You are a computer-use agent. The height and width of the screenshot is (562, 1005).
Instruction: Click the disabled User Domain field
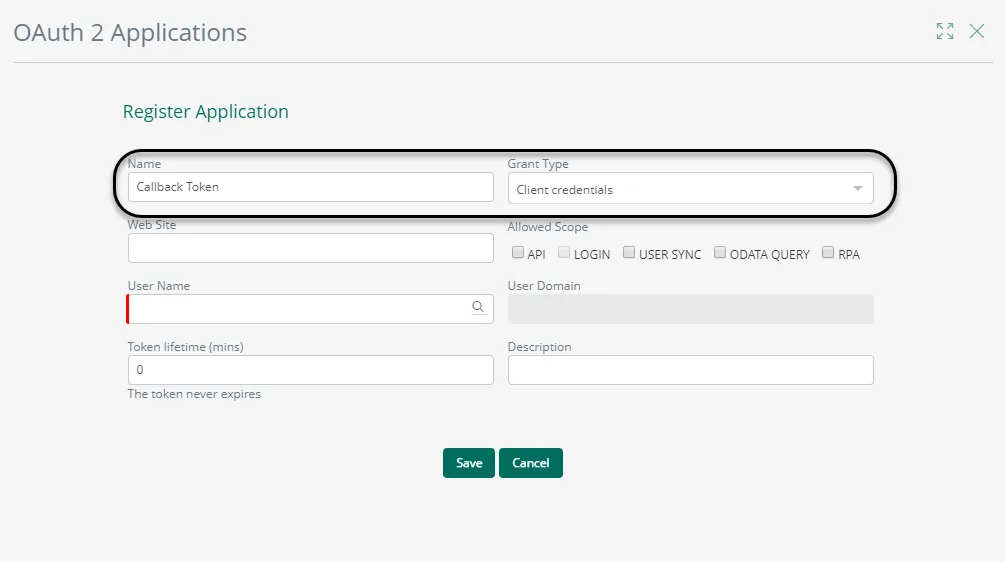[690, 309]
